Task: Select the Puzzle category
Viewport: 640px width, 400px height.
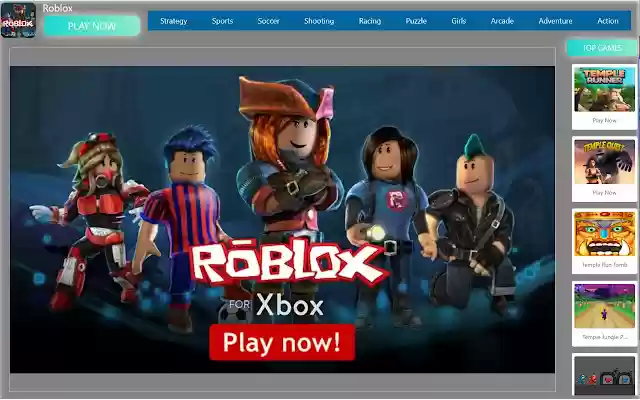Action: 416,21
